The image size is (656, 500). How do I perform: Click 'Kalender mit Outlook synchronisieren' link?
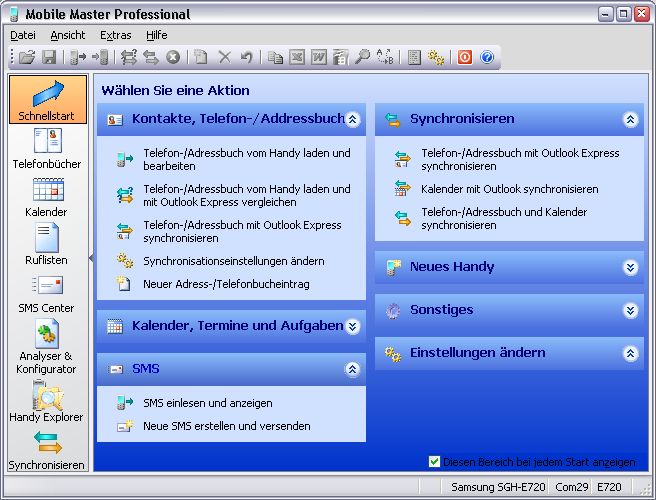[509, 189]
